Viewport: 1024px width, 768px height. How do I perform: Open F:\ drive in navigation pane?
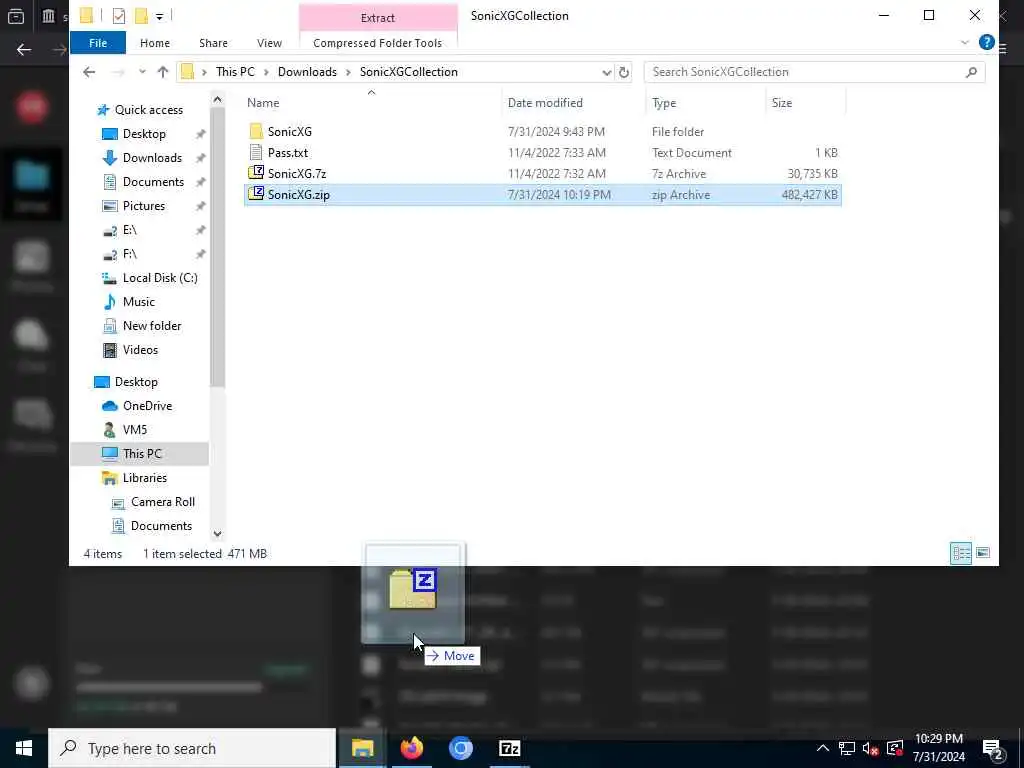point(129,253)
